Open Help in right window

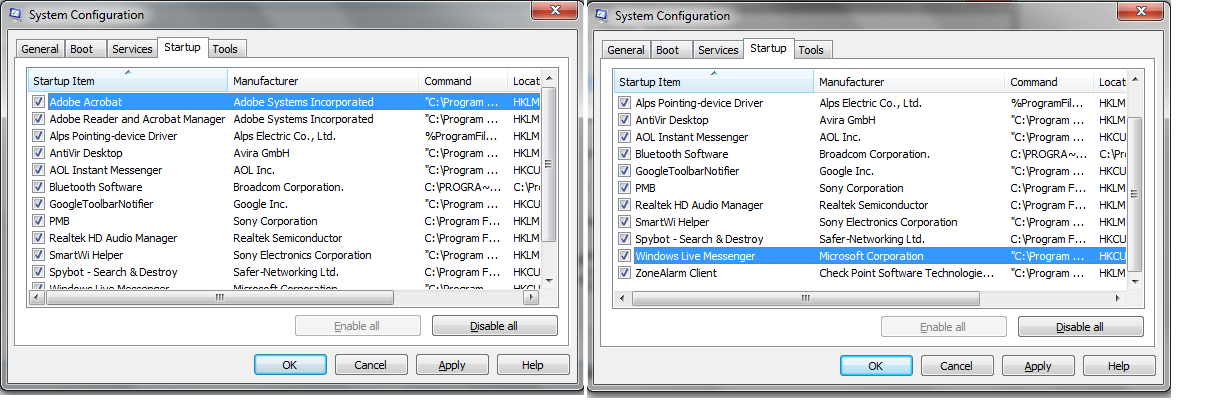[1119, 366]
